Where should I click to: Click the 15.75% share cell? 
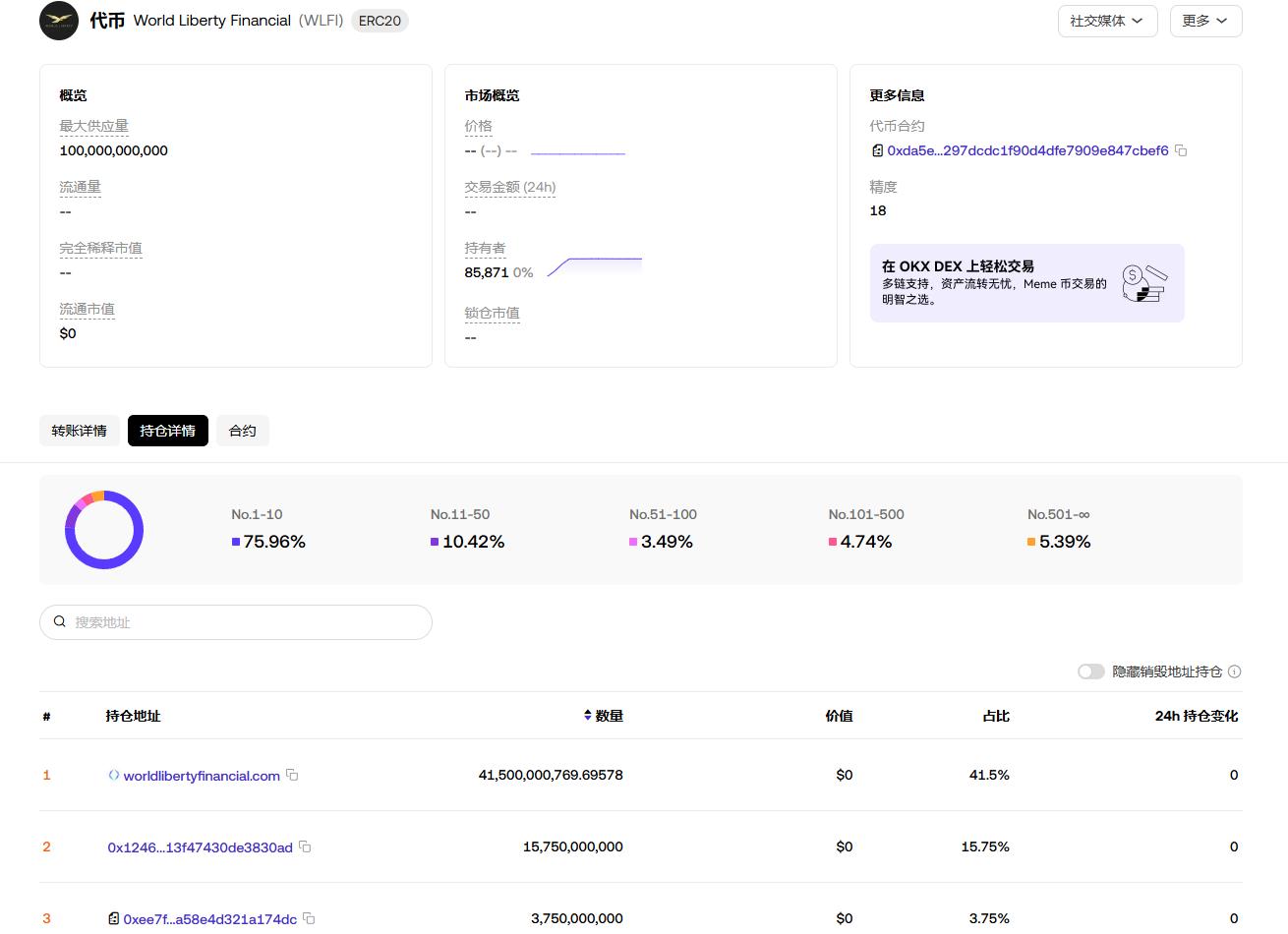[x=985, y=846]
